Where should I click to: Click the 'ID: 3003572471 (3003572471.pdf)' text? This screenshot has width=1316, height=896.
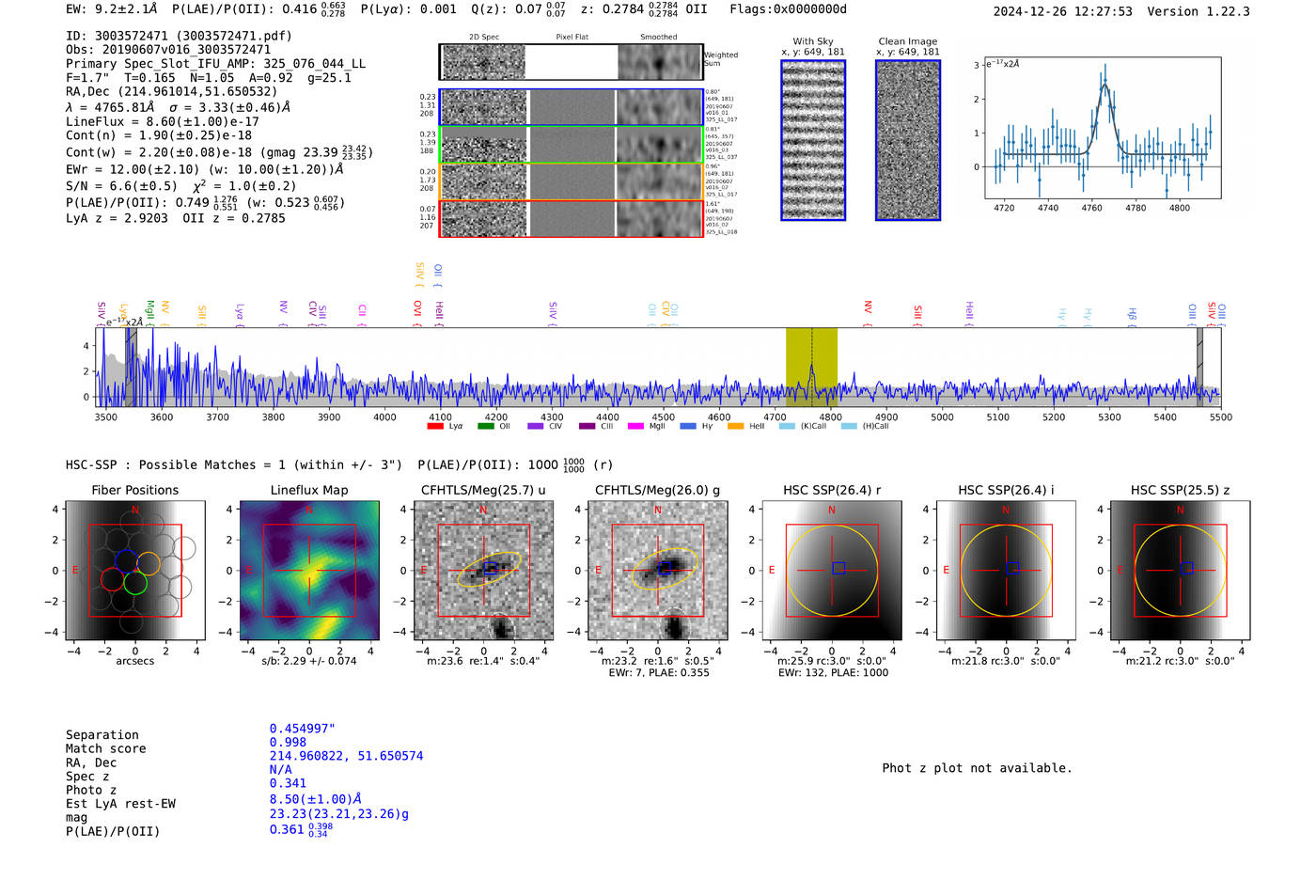click(x=179, y=36)
